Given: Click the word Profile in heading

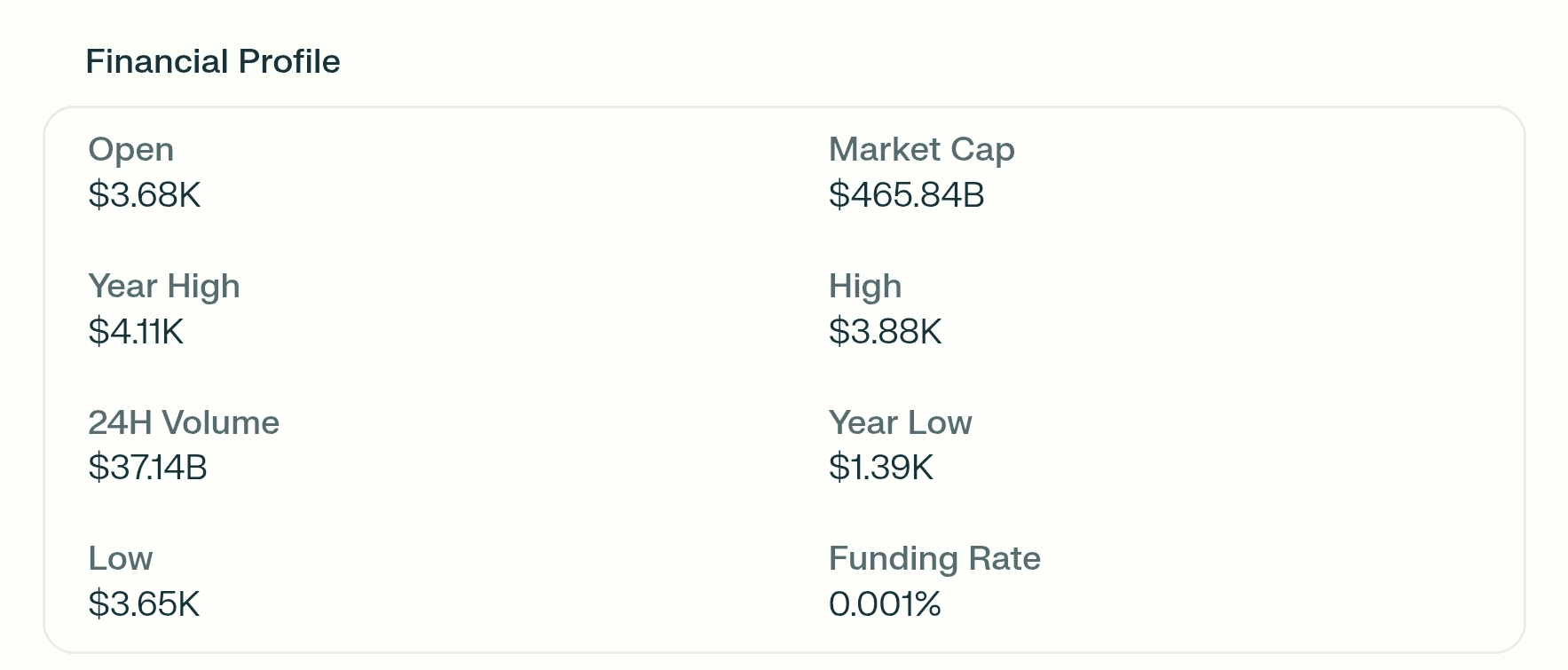Looking at the screenshot, I should click(289, 61).
